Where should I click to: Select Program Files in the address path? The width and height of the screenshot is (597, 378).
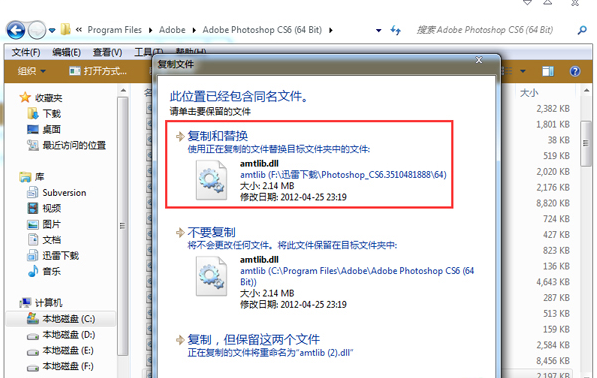[114, 30]
